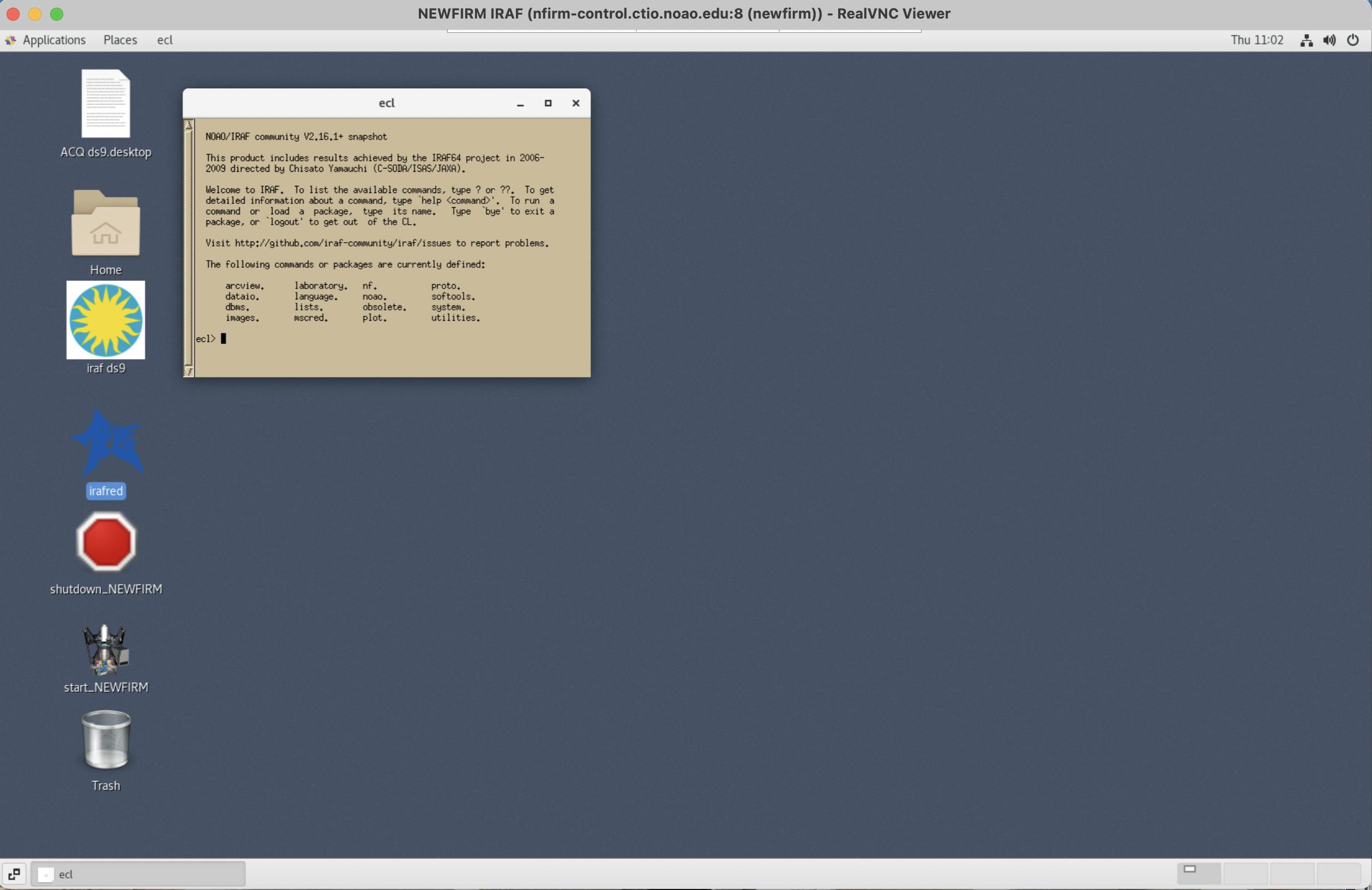Click the ecl> prompt line
This screenshot has height=890, width=1372.
211,339
